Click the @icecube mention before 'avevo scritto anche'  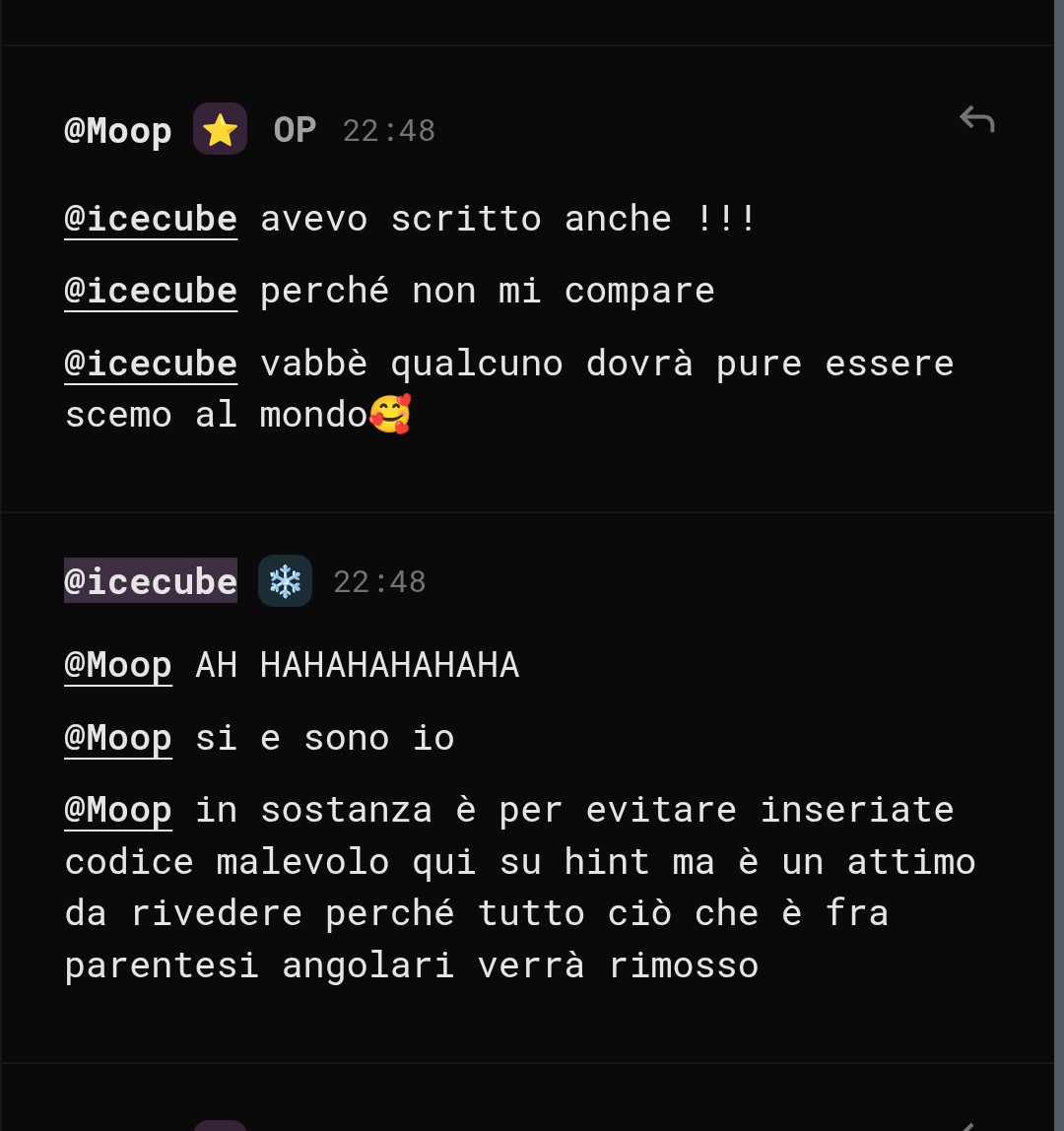[x=151, y=219]
